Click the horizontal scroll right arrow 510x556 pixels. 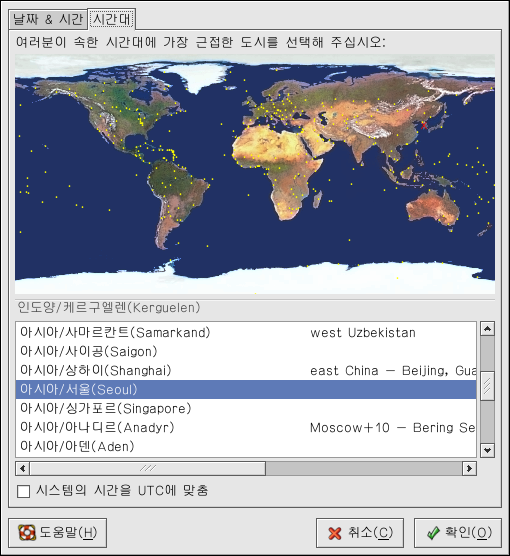coord(469,468)
